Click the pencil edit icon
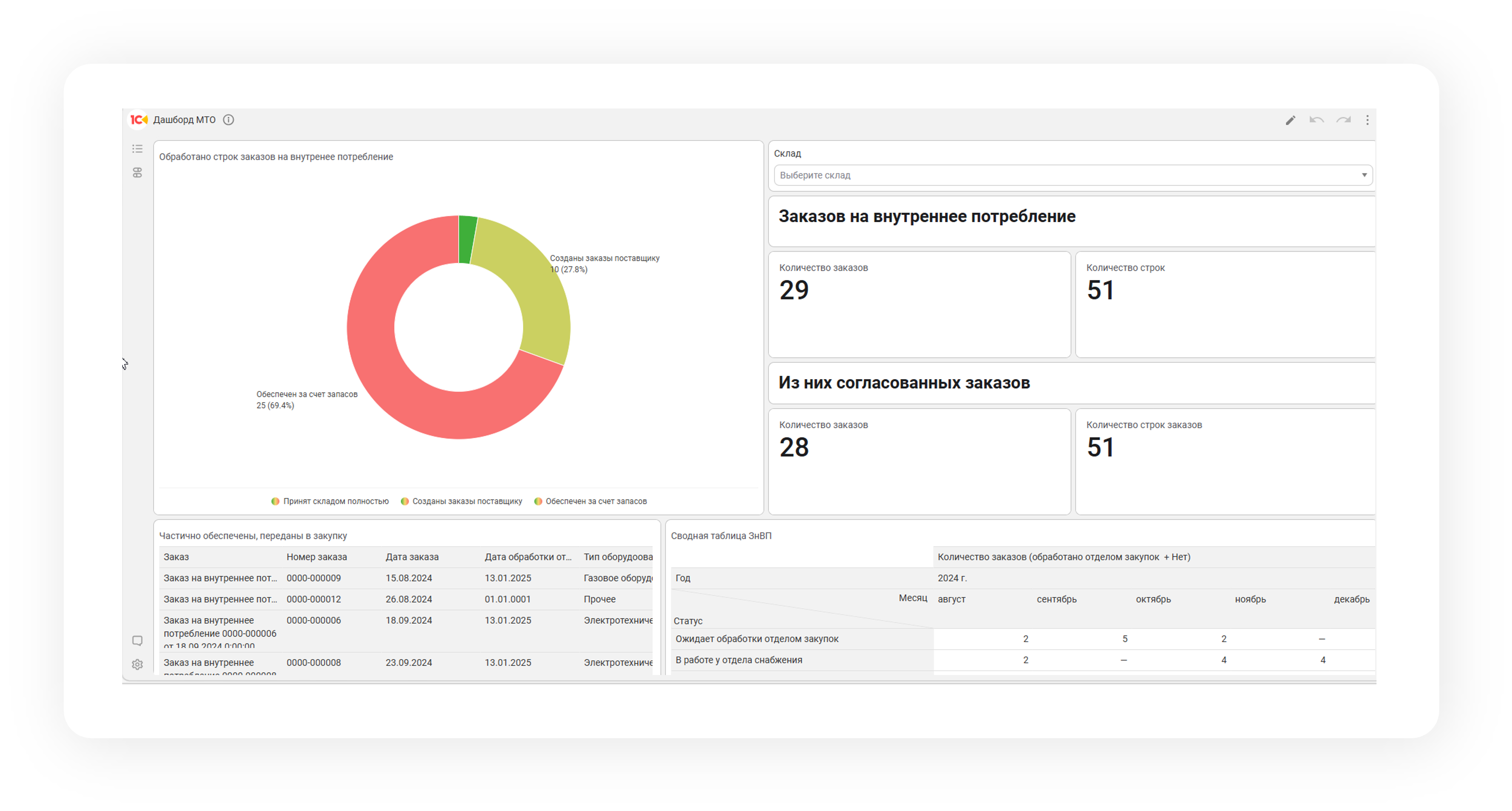Image resolution: width=1512 pixels, height=811 pixels. click(x=1290, y=120)
